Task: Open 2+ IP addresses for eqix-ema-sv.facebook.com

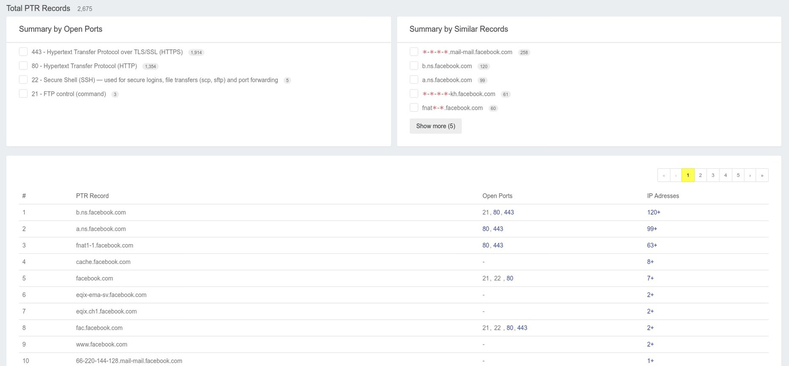Action: click(x=651, y=295)
